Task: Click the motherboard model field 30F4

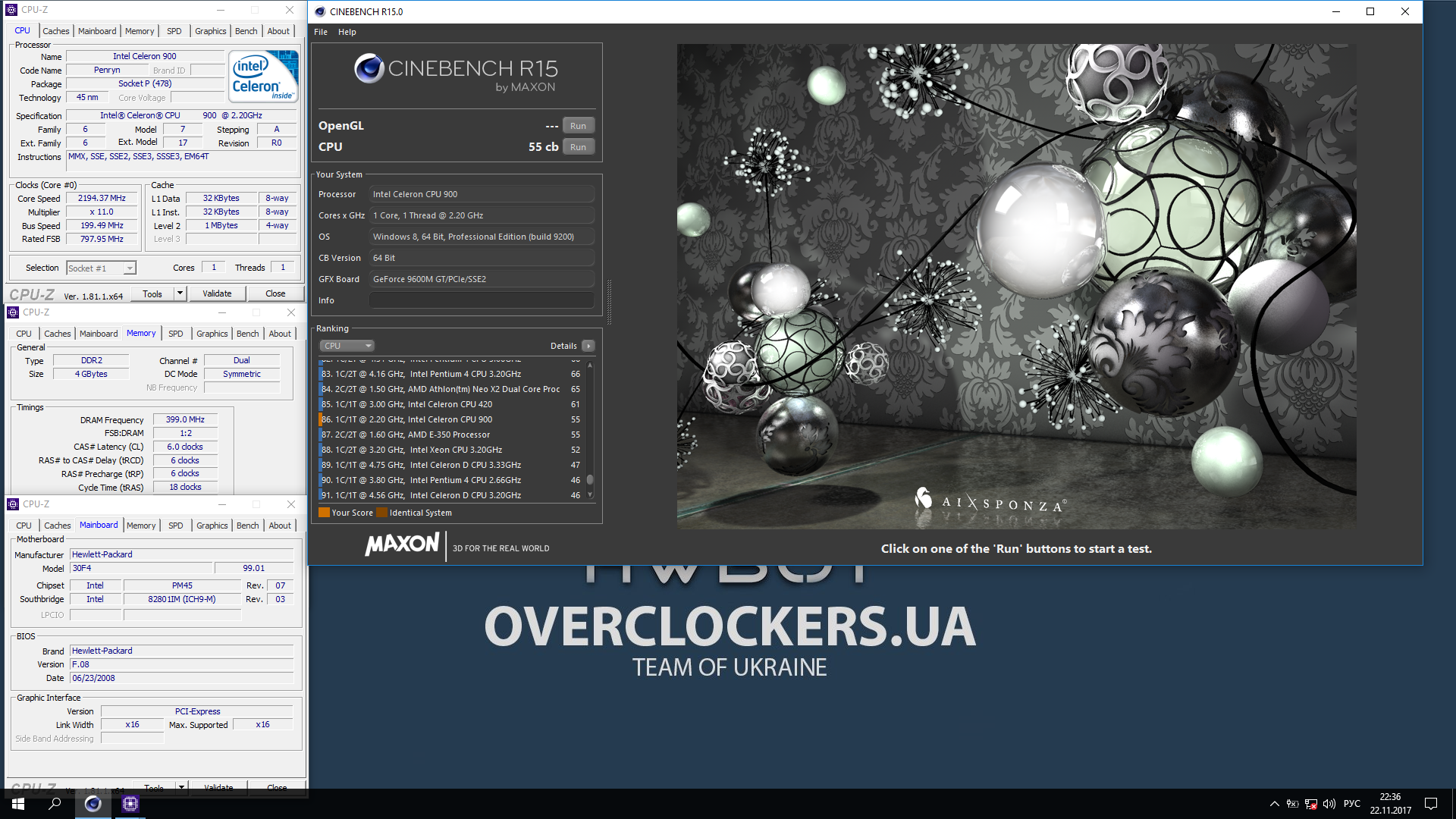Action: pyautogui.click(x=141, y=568)
